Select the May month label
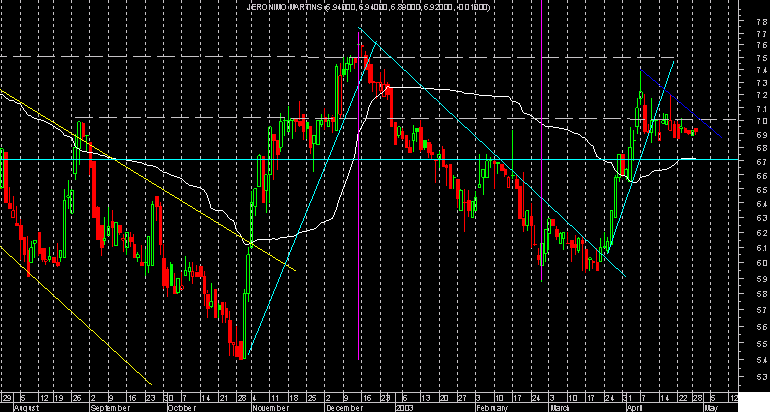The image size is (770, 412). click(711, 408)
